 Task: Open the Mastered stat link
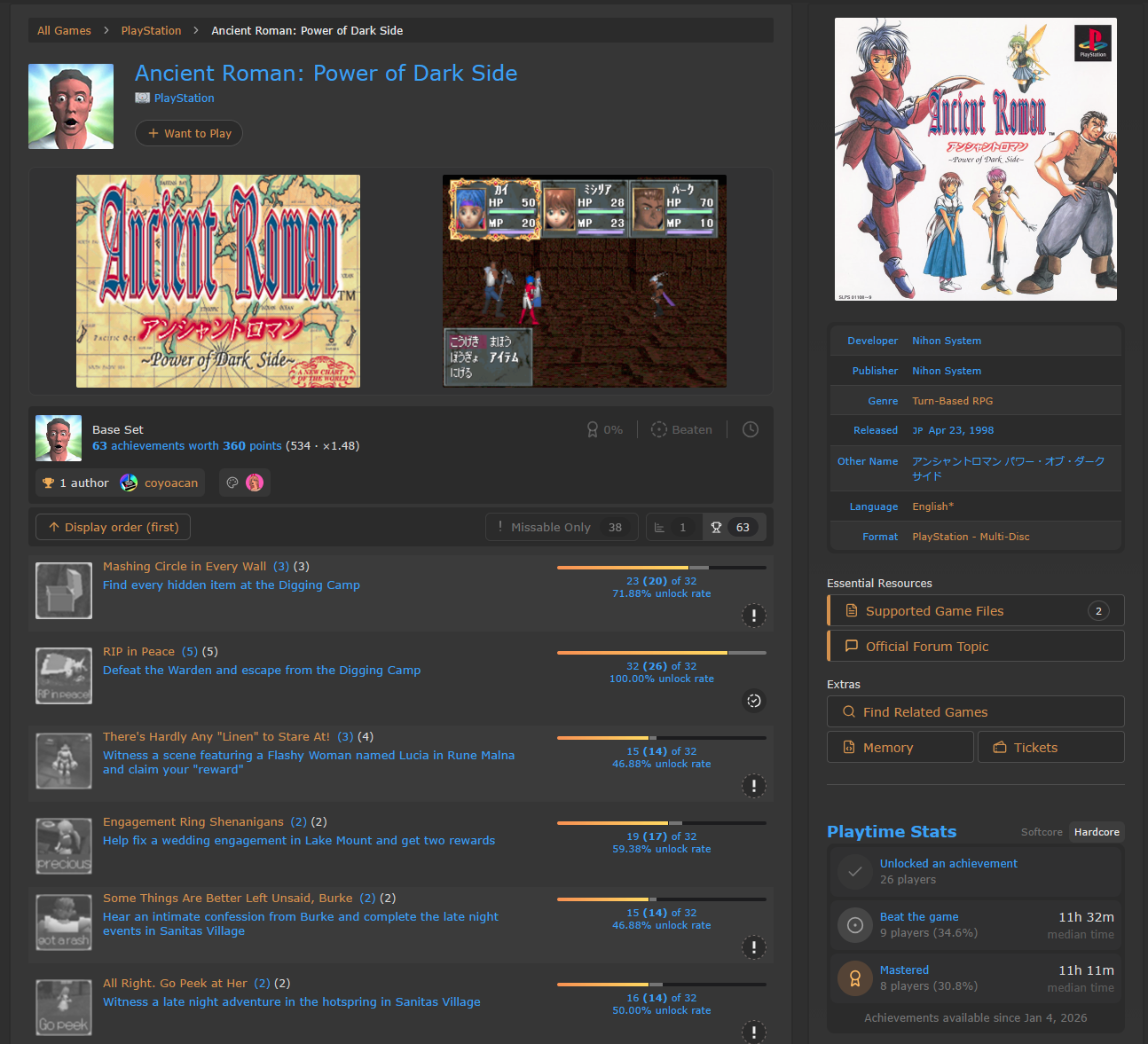click(904, 969)
